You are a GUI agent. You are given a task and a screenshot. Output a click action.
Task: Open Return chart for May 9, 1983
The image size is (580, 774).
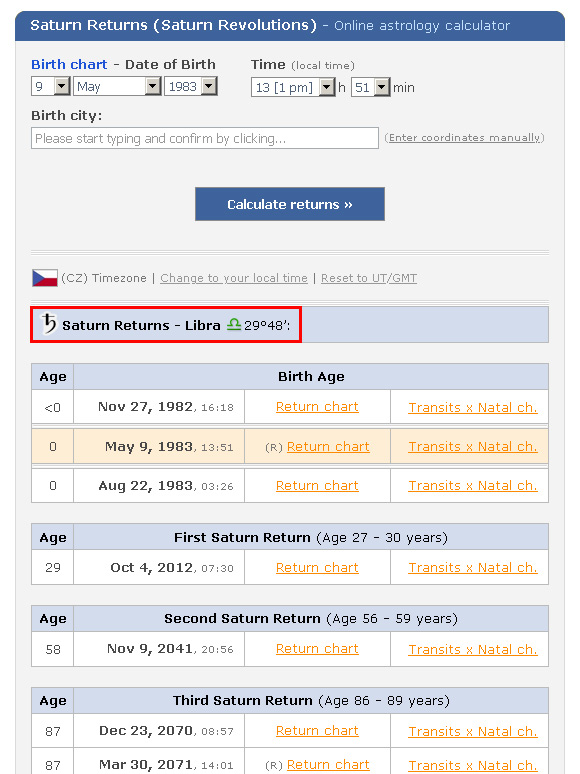tap(328, 447)
